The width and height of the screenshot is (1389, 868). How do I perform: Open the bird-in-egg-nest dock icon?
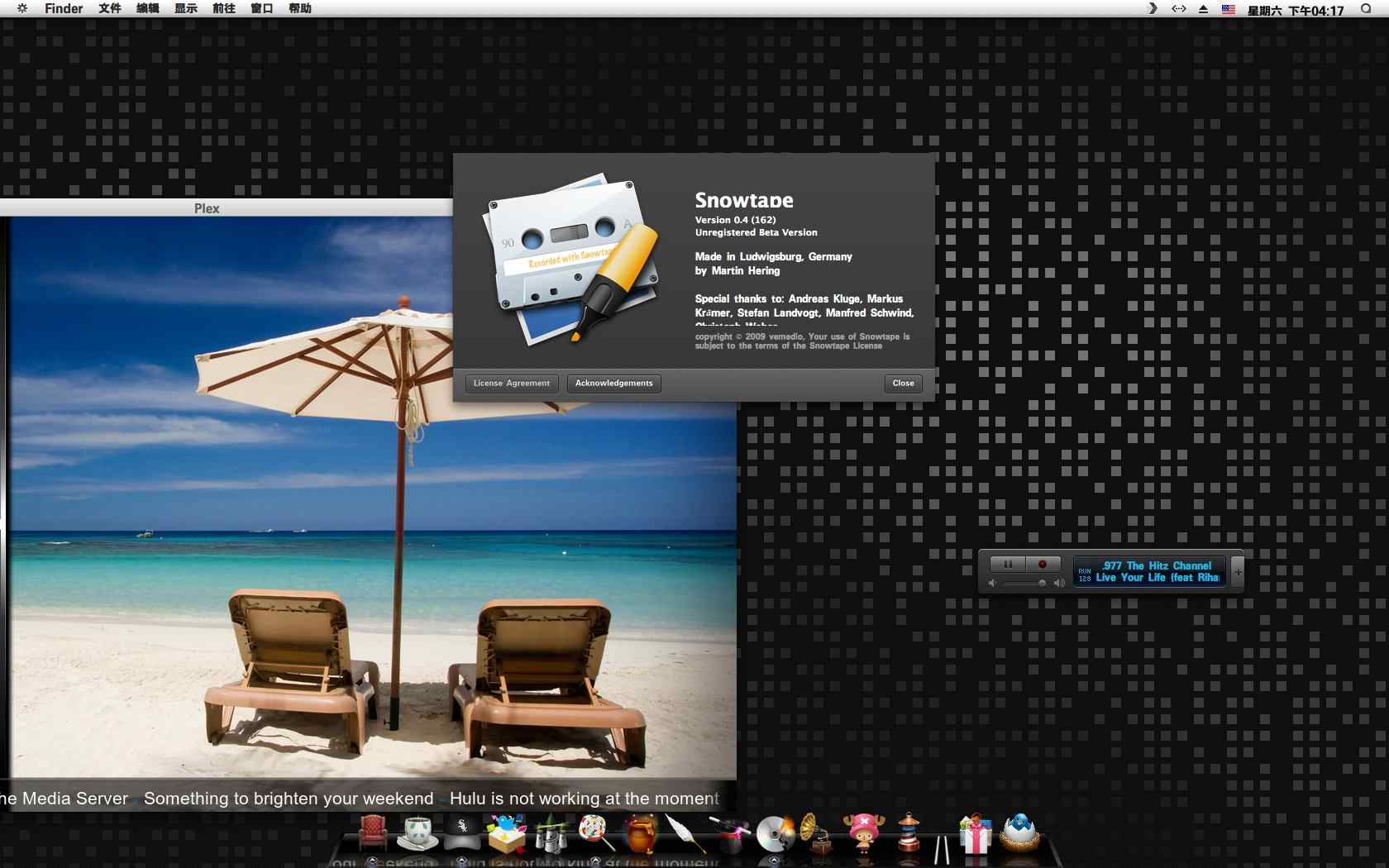pos(1019,832)
